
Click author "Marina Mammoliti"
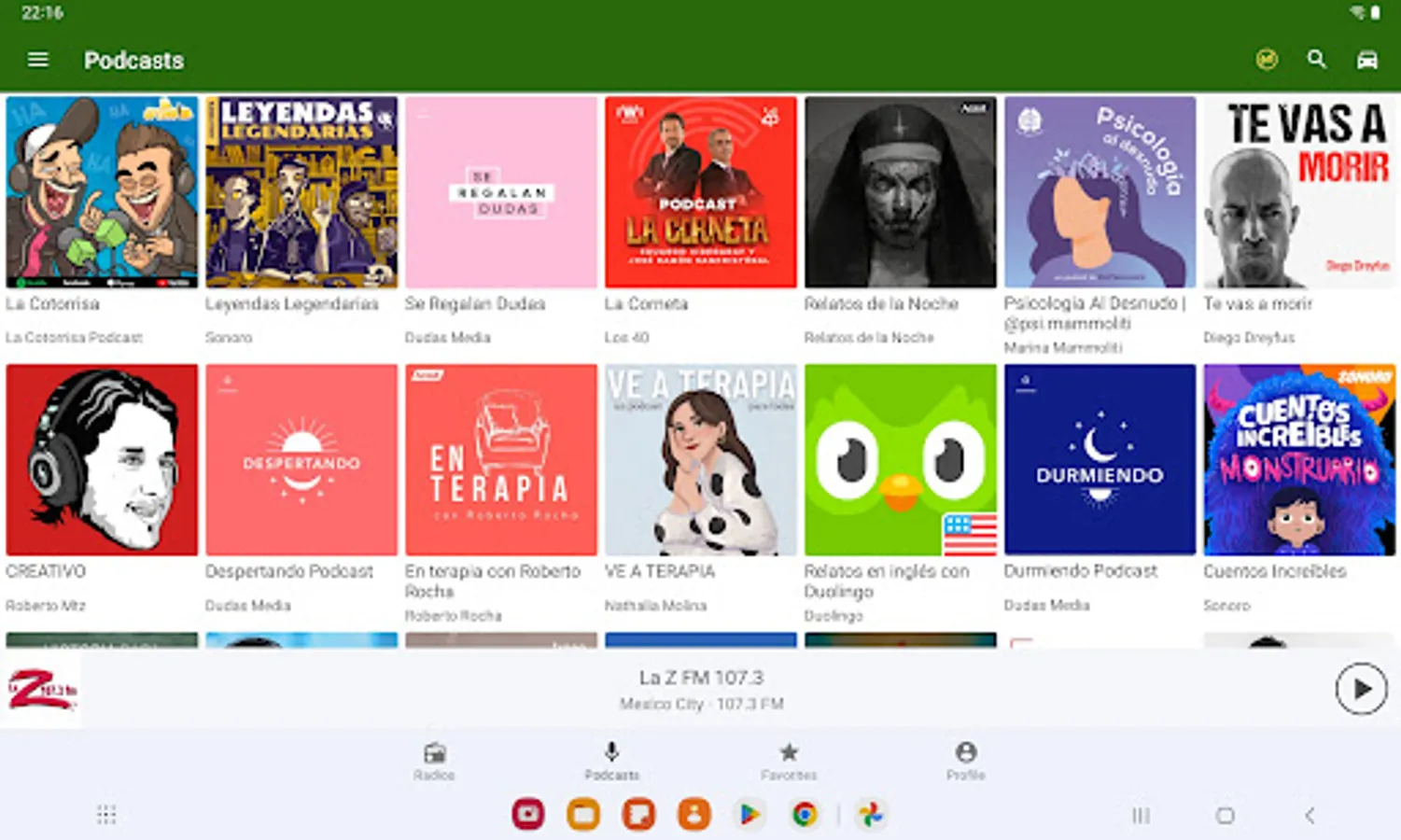click(x=1063, y=347)
